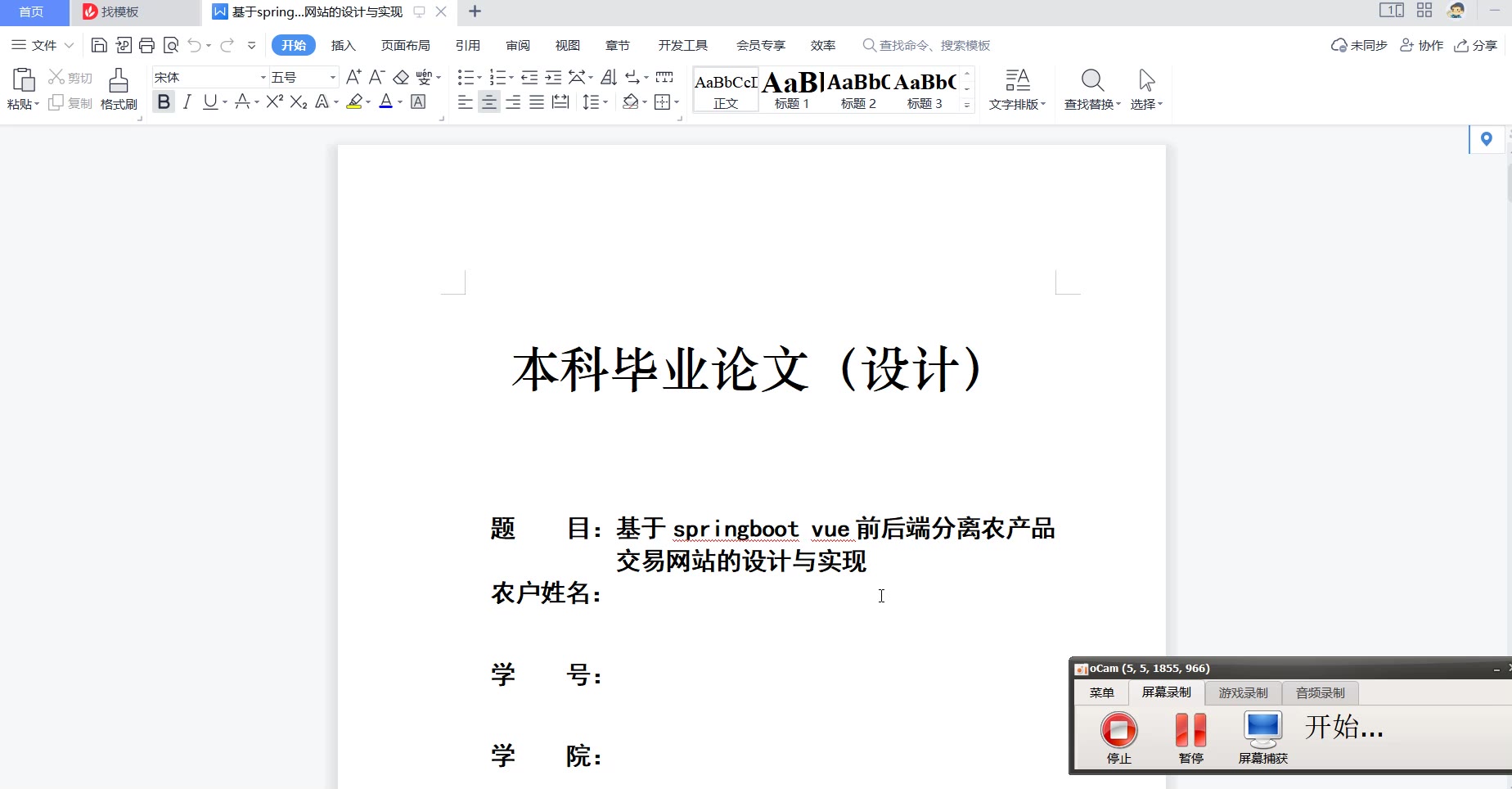Screen dimensions: 1512x789
Task: Toggle justified alignment
Action: pyautogui.click(x=537, y=101)
